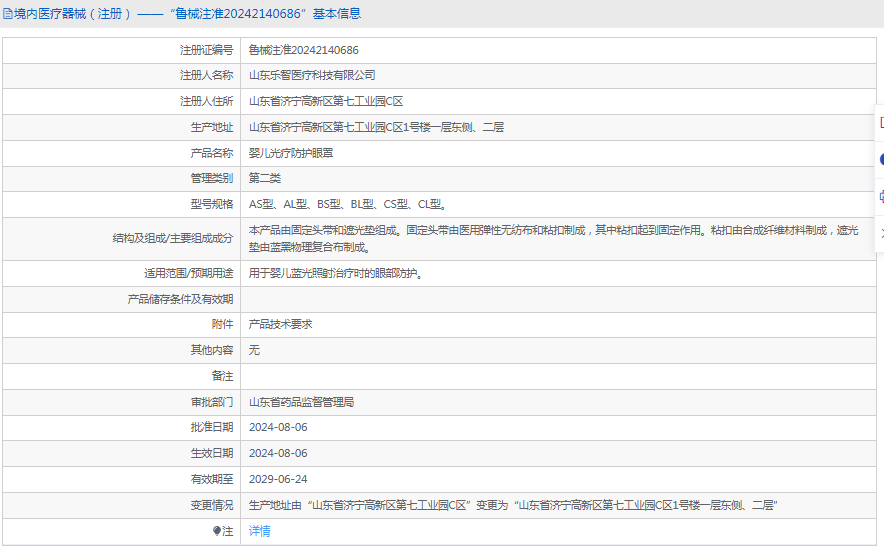Click the top icon in right floating sidebar

pyautogui.click(x=880, y=123)
